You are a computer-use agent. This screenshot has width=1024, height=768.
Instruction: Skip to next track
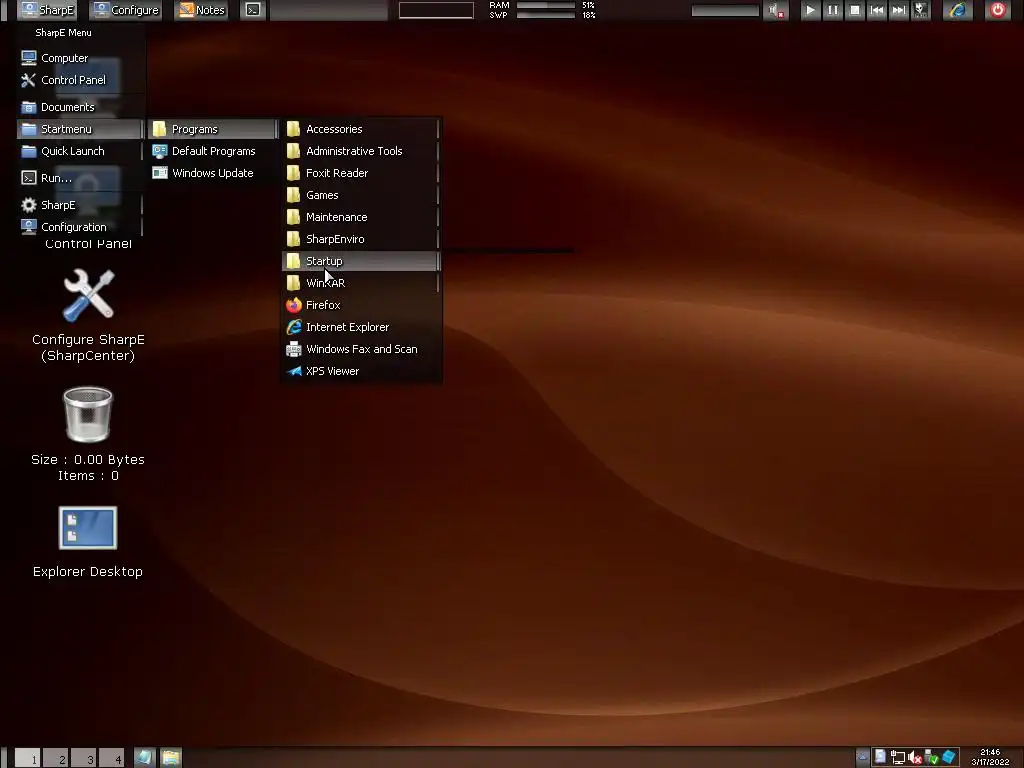click(899, 10)
